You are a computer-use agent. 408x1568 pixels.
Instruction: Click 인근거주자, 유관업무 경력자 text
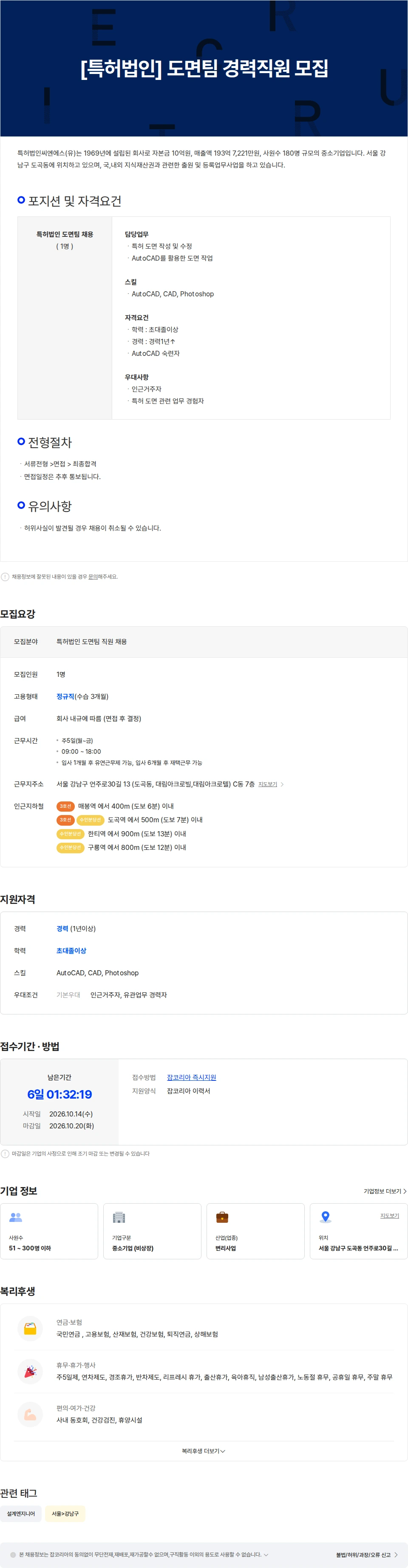click(129, 994)
